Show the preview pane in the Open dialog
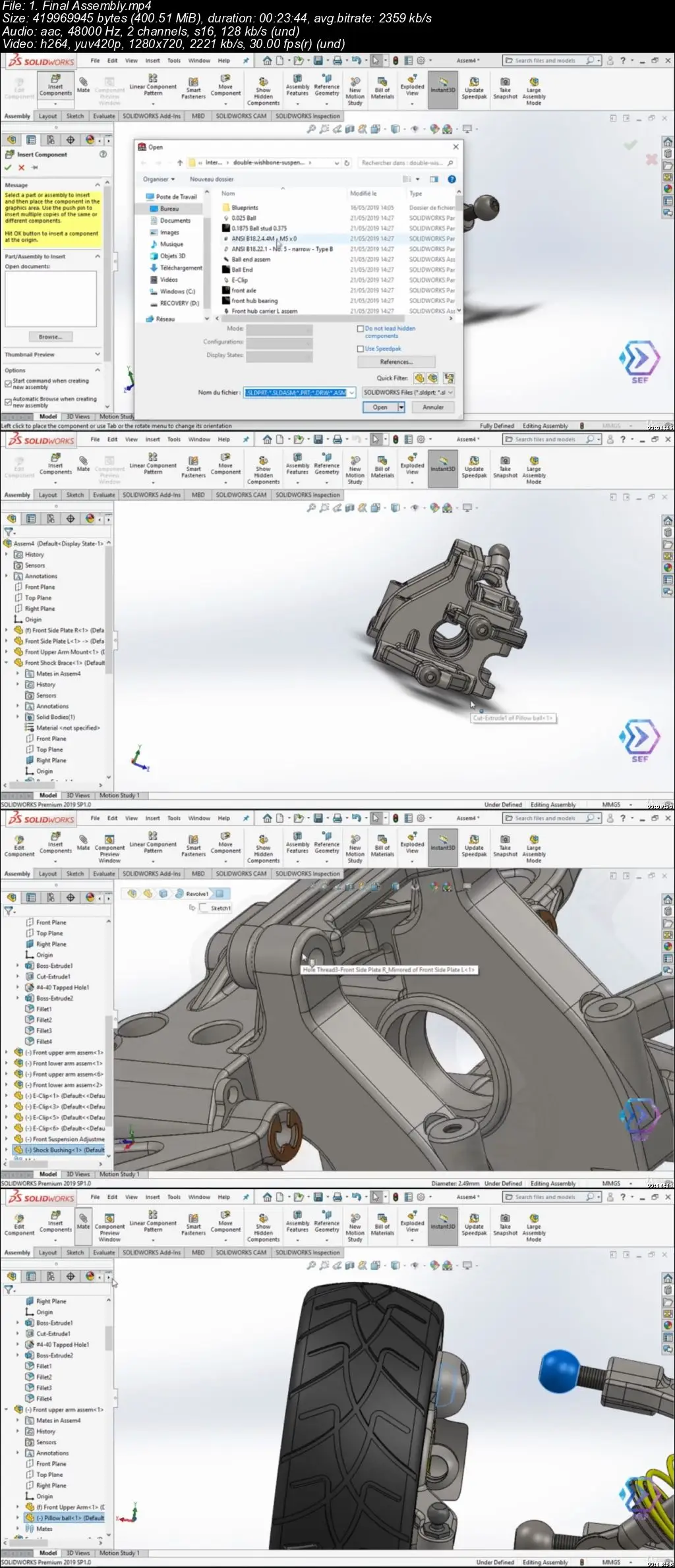The image size is (675, 1568). [434, 179]
